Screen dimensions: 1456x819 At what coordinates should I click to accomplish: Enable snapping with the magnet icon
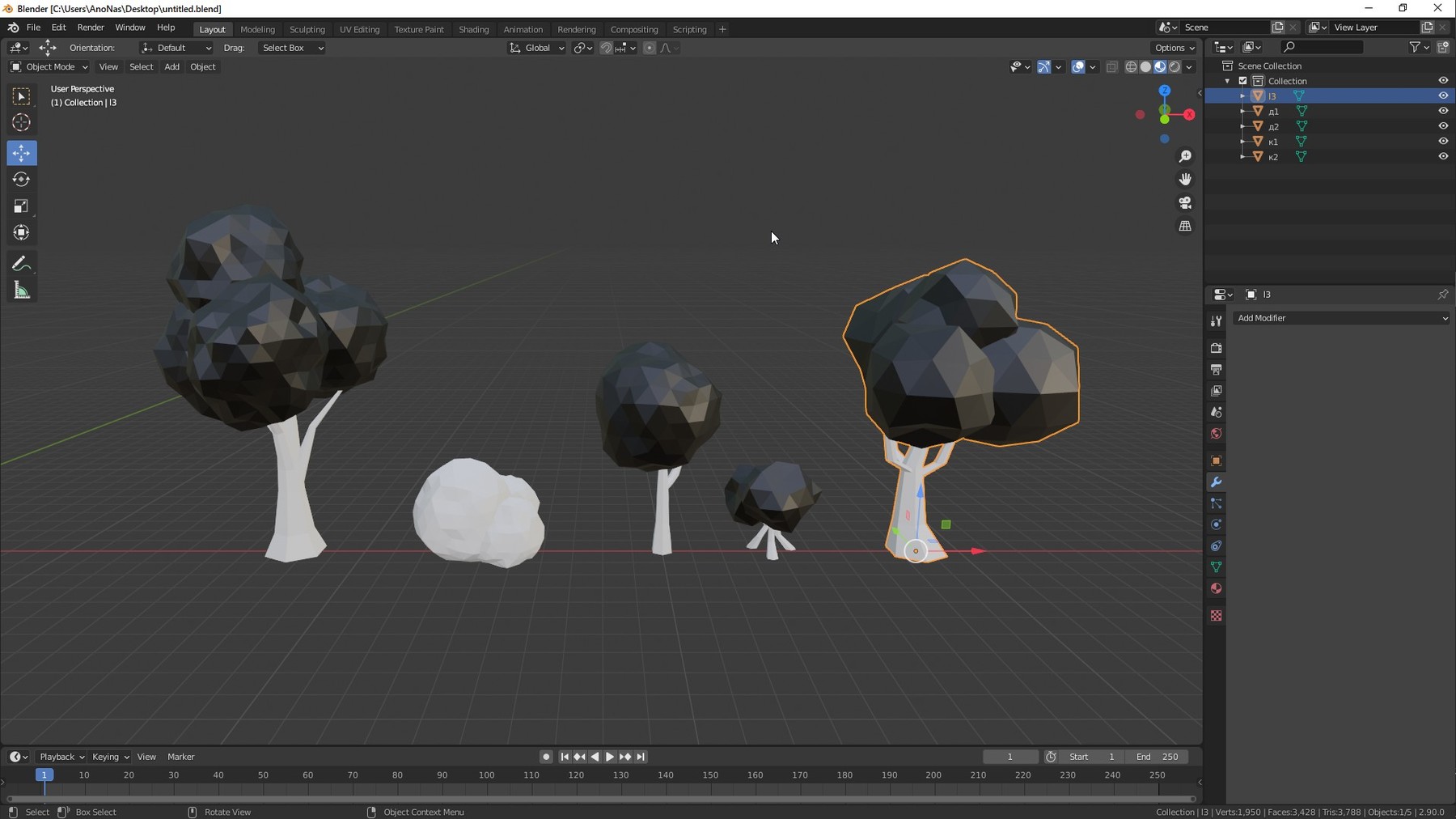point(605,48)
